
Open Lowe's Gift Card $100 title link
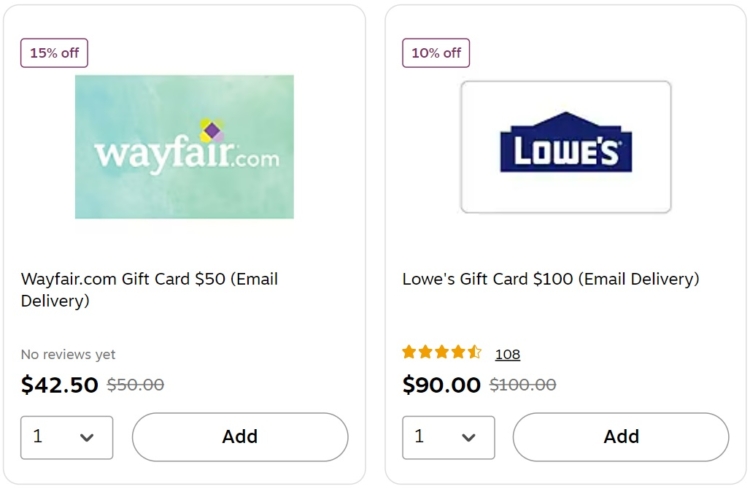click(551, 278)
